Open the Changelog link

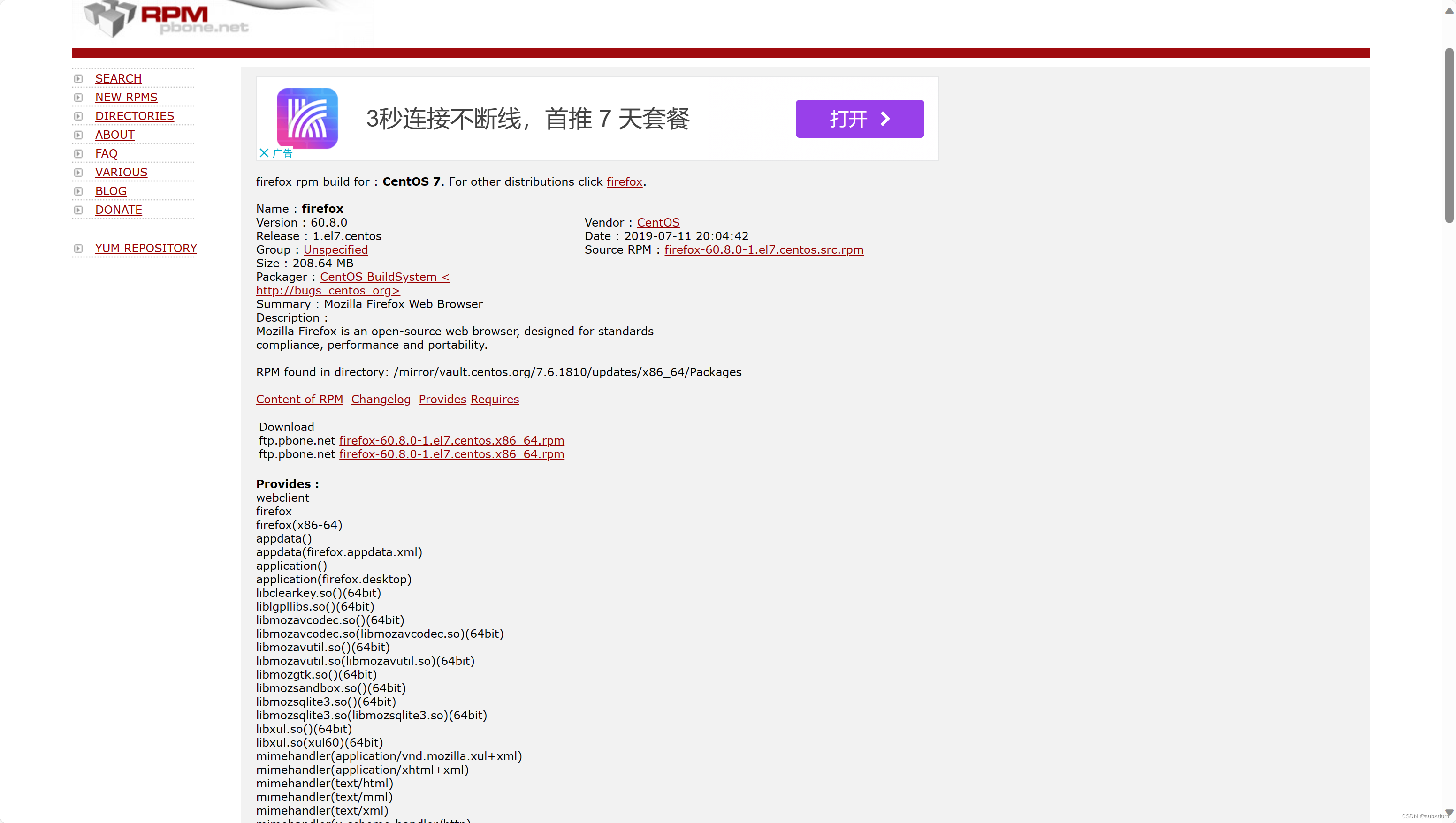[381, 399]
